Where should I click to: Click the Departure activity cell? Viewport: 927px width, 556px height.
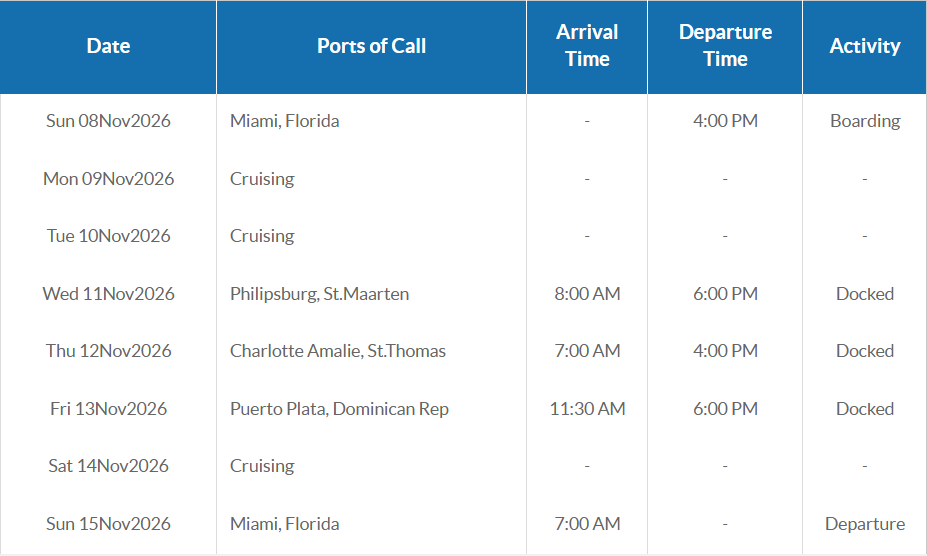[865, 524]
